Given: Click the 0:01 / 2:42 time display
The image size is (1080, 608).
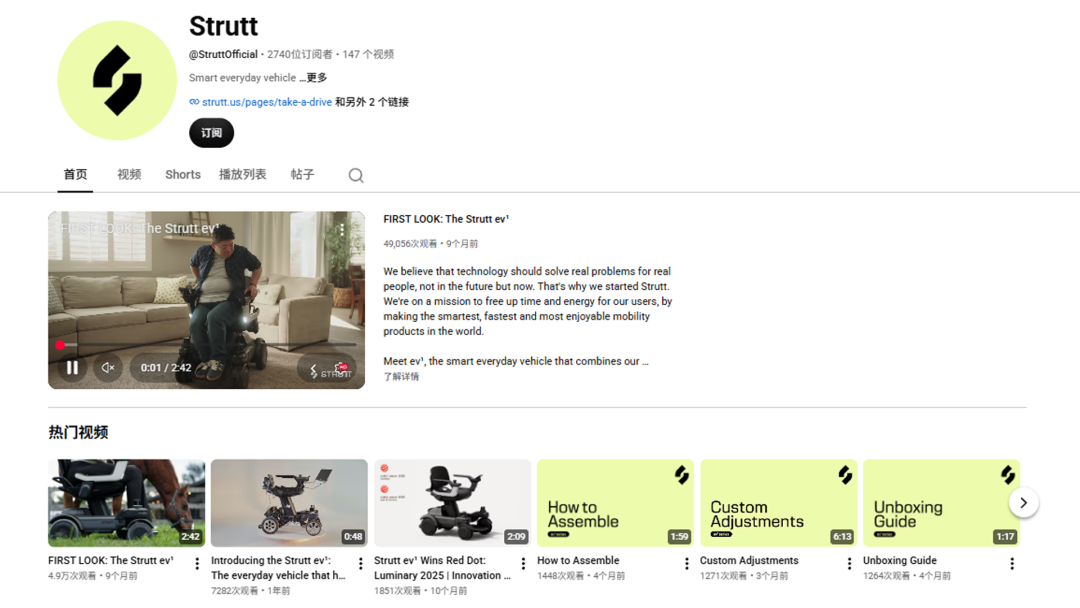Looking at the screenshot, I should [166, 368].
